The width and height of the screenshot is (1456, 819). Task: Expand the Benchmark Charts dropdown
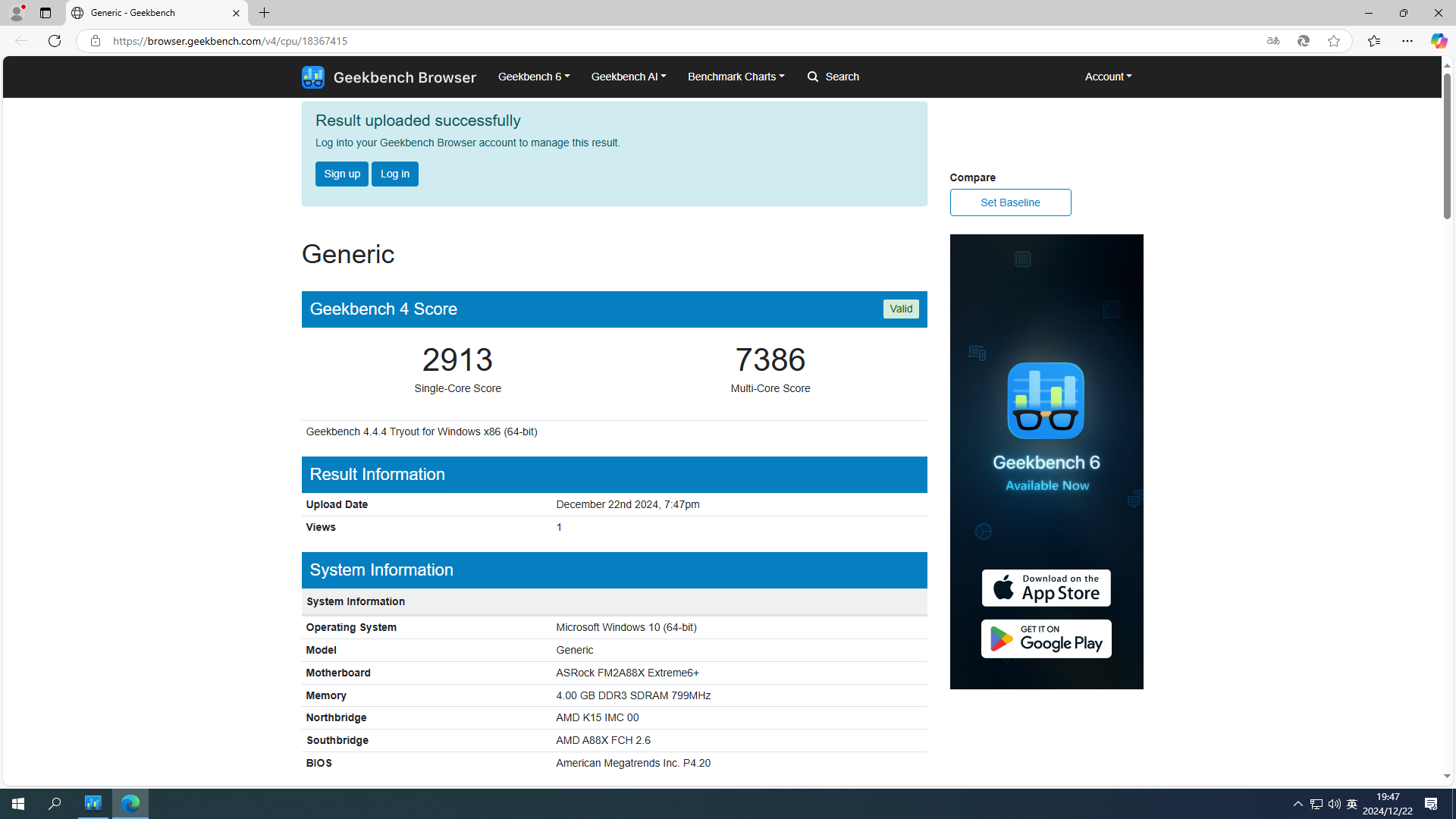coord(736,77)
